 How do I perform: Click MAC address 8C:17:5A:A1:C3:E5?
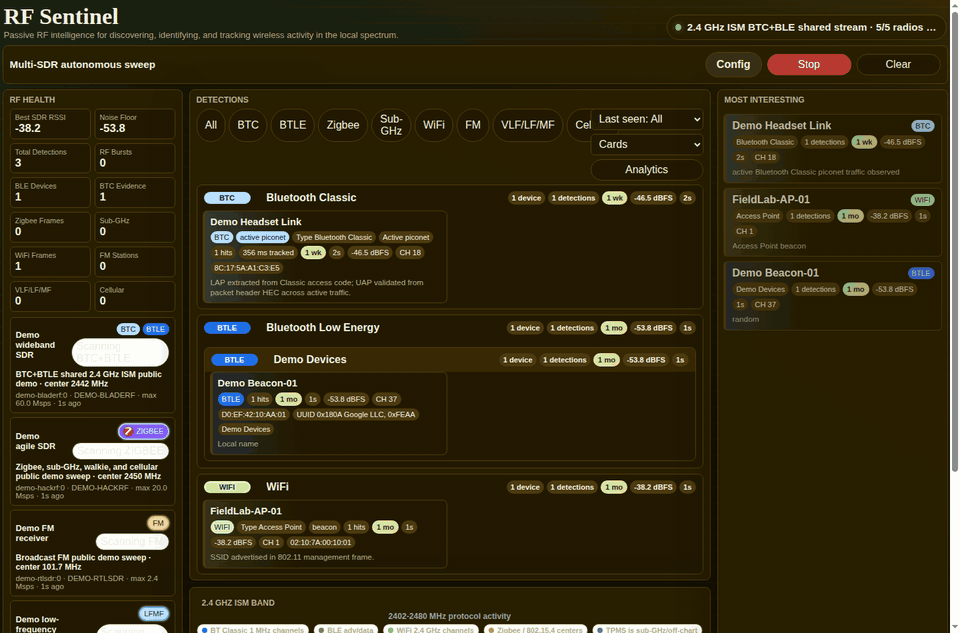[247, 268]
